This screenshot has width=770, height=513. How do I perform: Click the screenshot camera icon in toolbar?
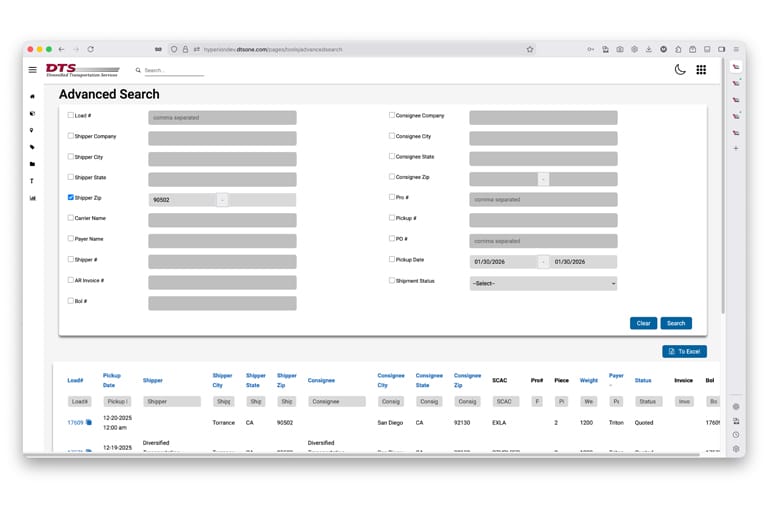620,49
